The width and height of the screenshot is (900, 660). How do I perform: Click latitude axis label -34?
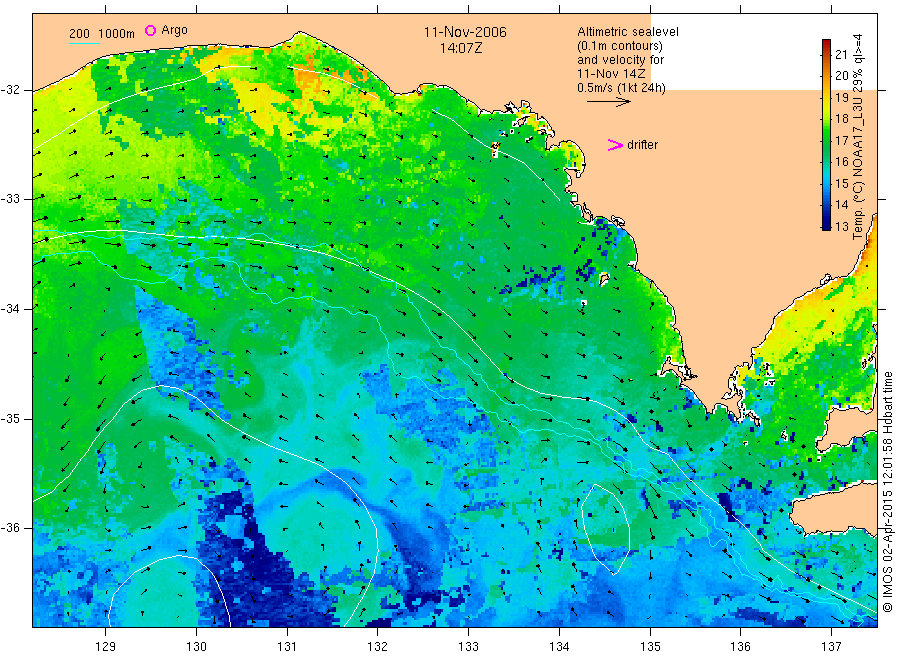pos(10,309)
